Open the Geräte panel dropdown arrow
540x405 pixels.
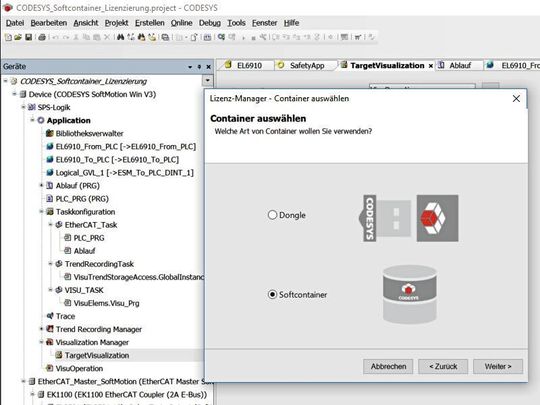tap(190, 67)
